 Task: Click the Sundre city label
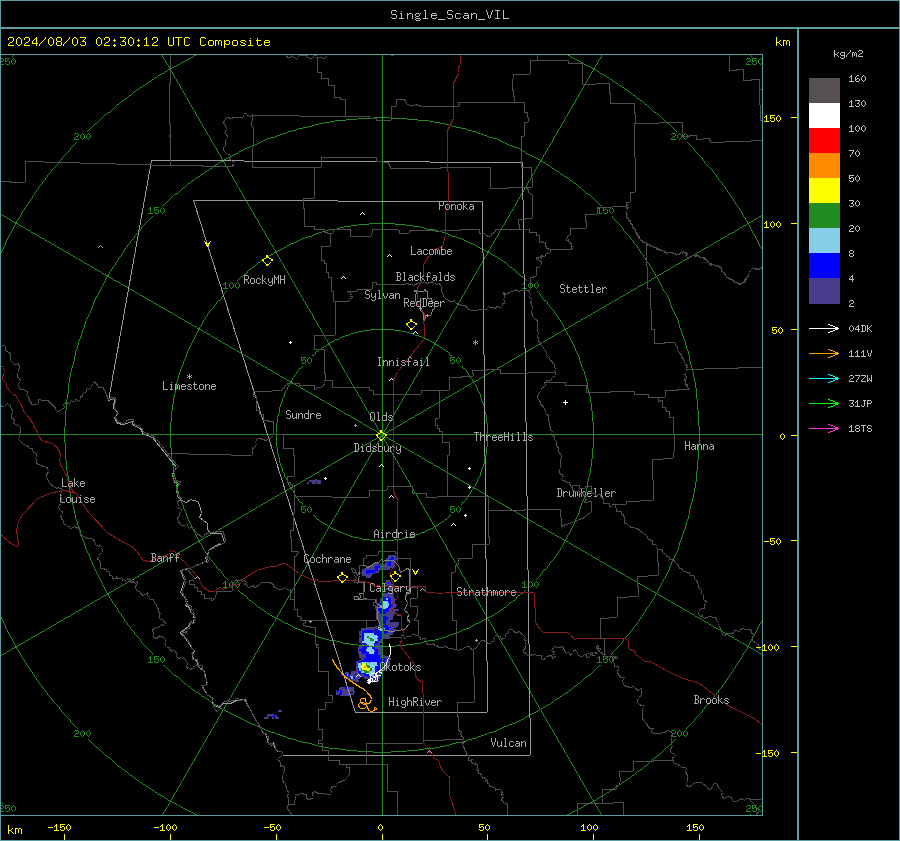(x=303, y=415)
